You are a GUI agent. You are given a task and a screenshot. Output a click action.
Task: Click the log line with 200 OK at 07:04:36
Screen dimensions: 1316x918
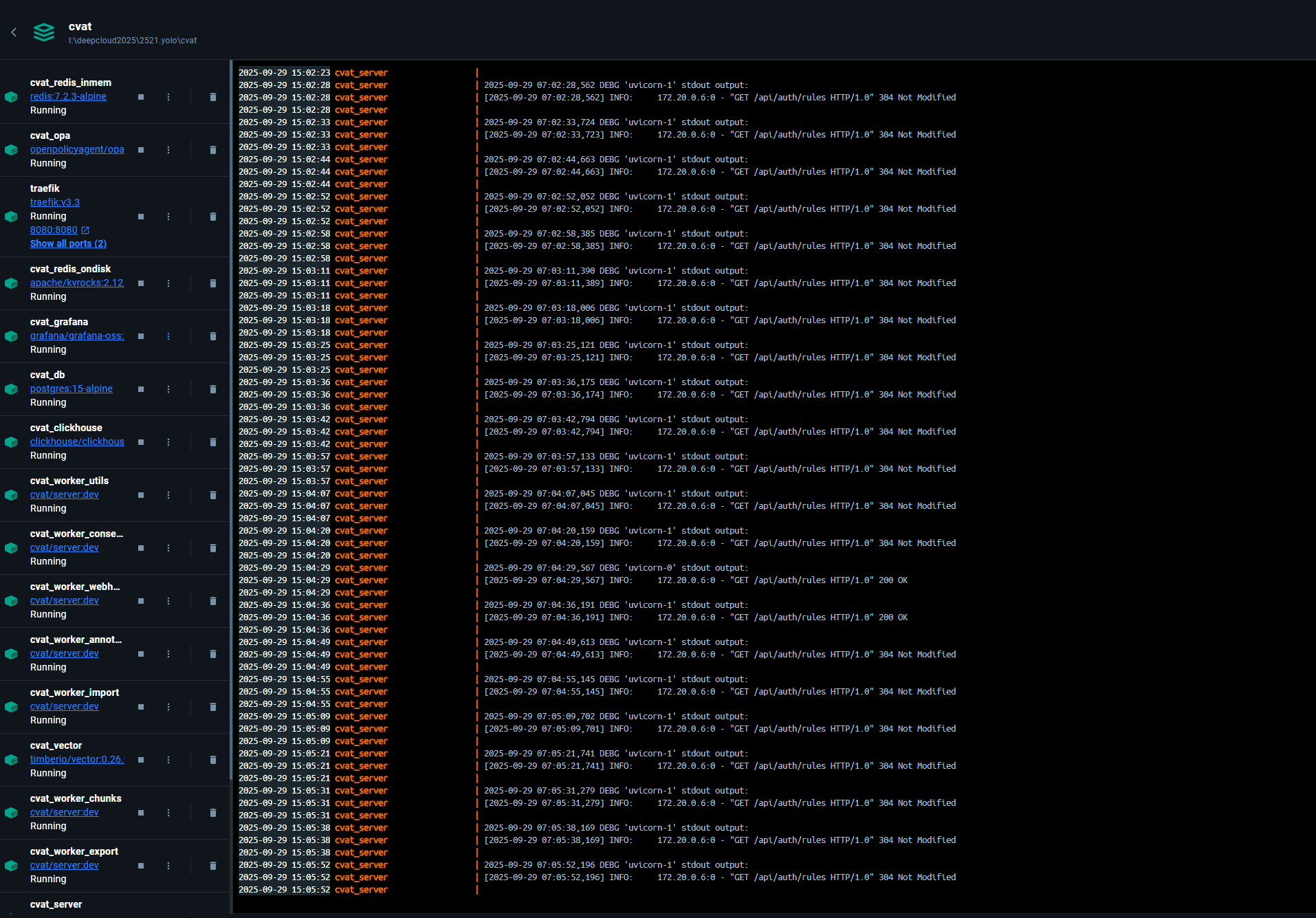(696, 618)
